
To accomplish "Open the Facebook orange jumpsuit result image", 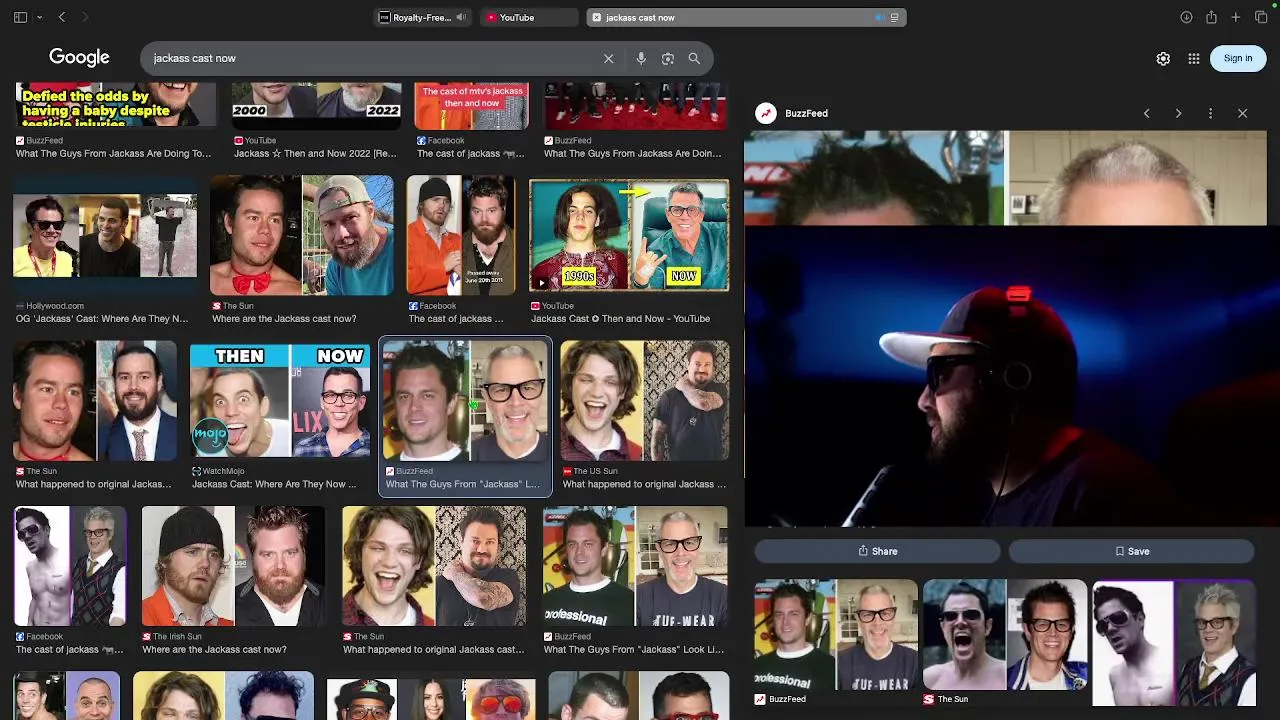I will click(x=461, y=235).
